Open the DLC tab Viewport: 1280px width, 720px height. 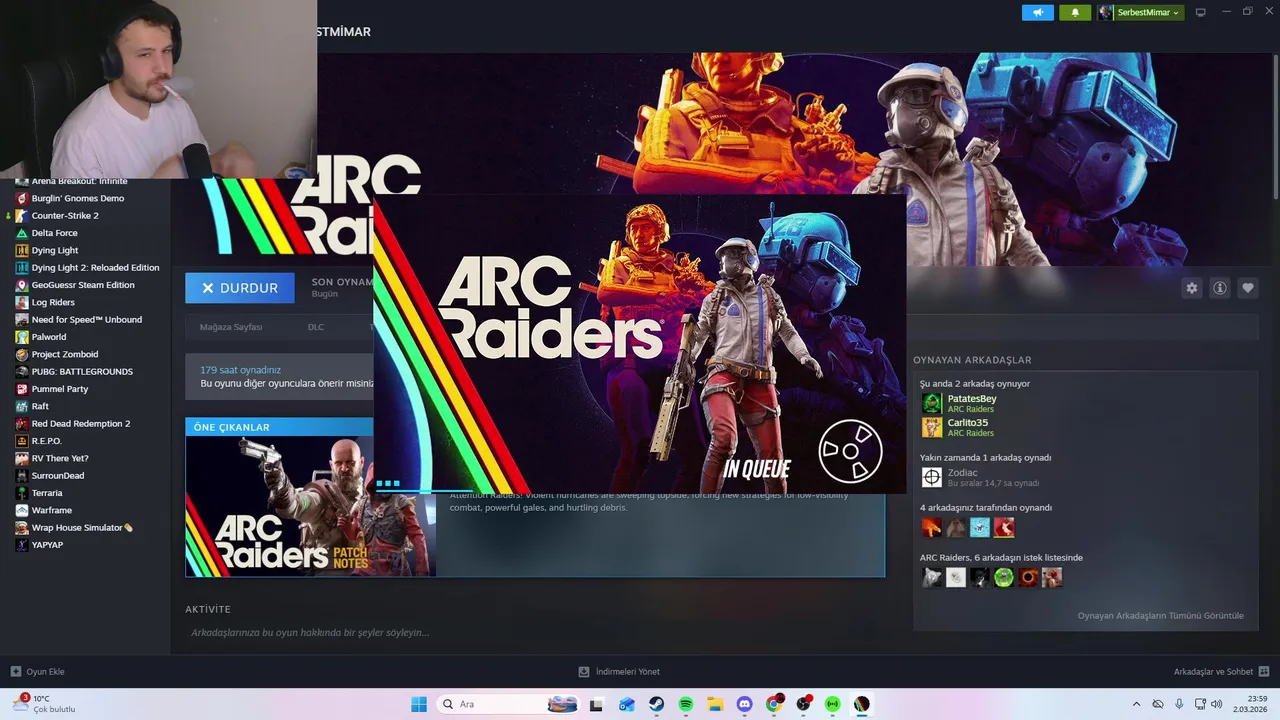point(316,327)
